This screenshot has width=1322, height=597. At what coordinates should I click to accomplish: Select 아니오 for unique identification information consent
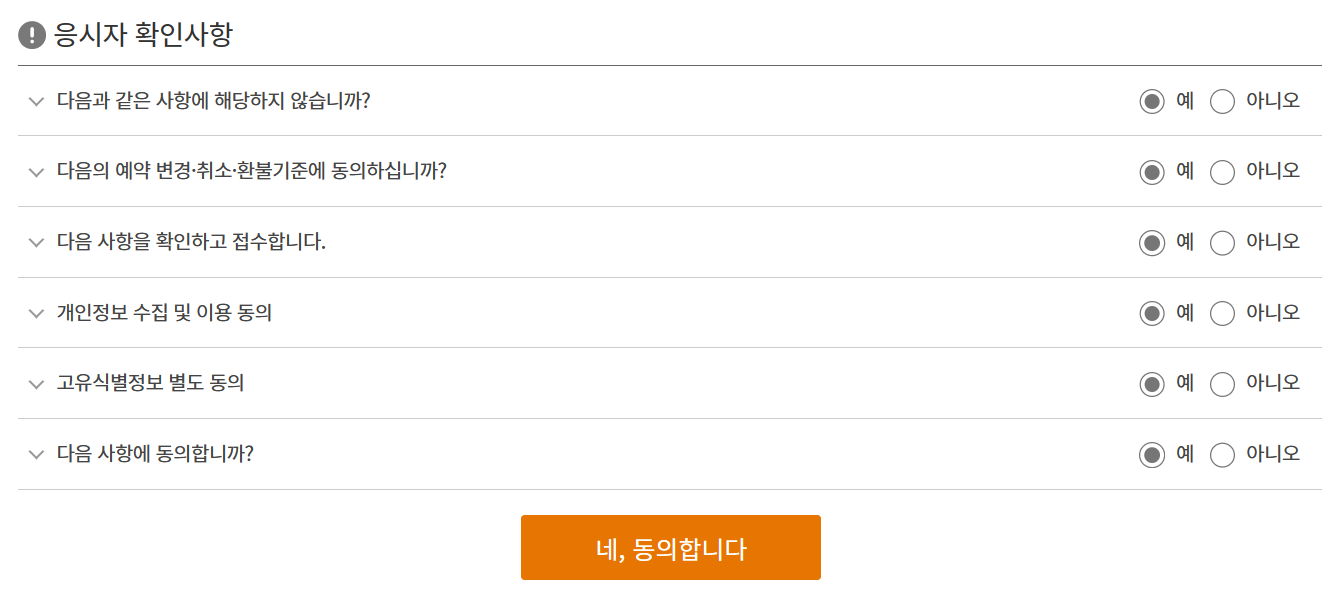coord(1222,383)
